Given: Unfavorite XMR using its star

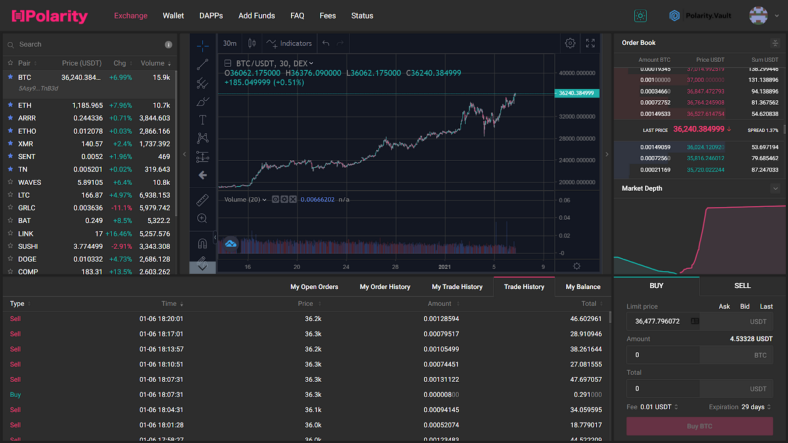Looking at the screenshot, I should coord(11,144).
